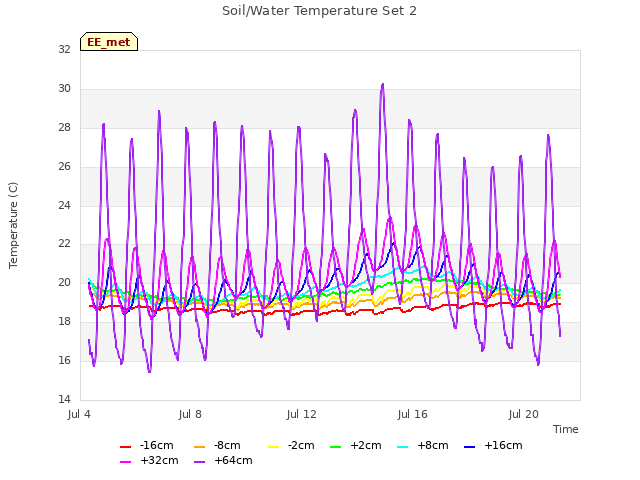Toggle the -16cm series in legend
Viewport: 640px width, 480px height.
point(147,445)
